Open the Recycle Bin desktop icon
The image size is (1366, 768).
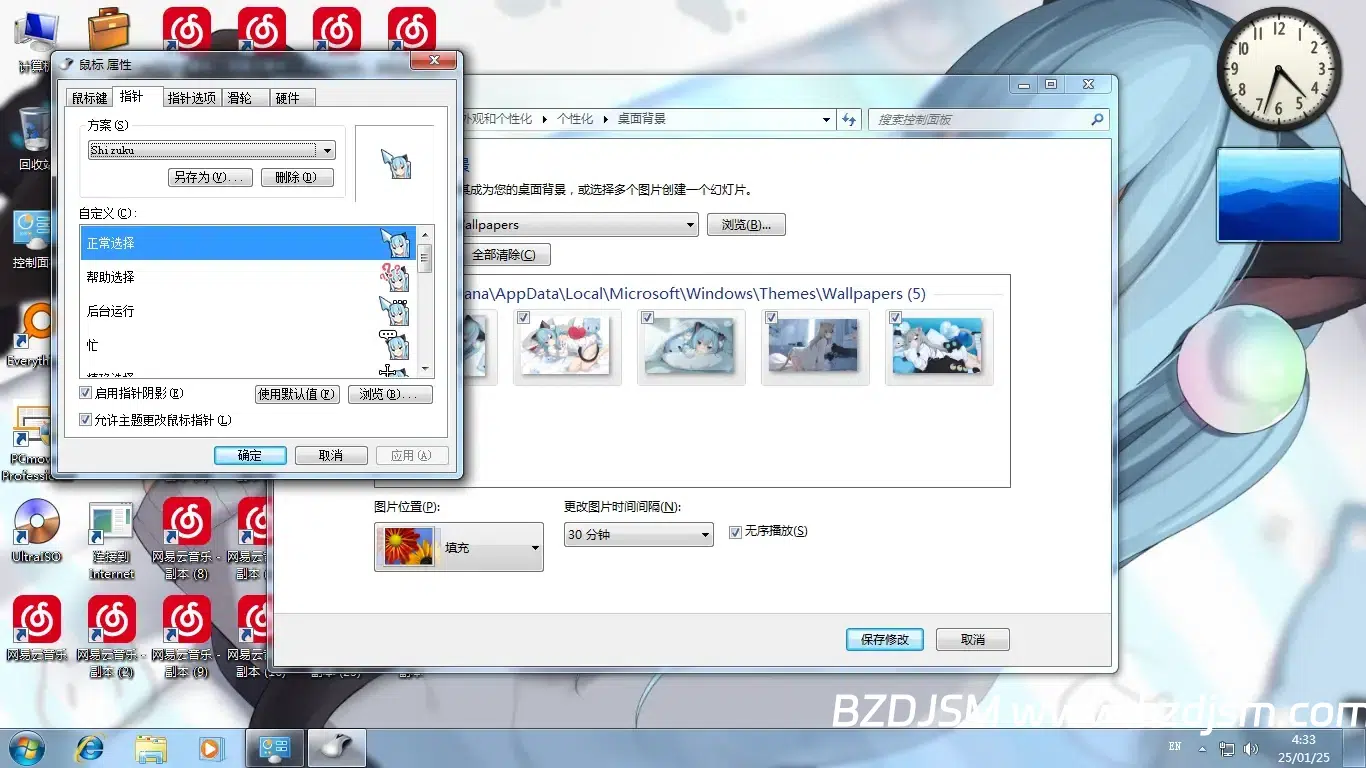pyautogui.click(x=34, y=138)
